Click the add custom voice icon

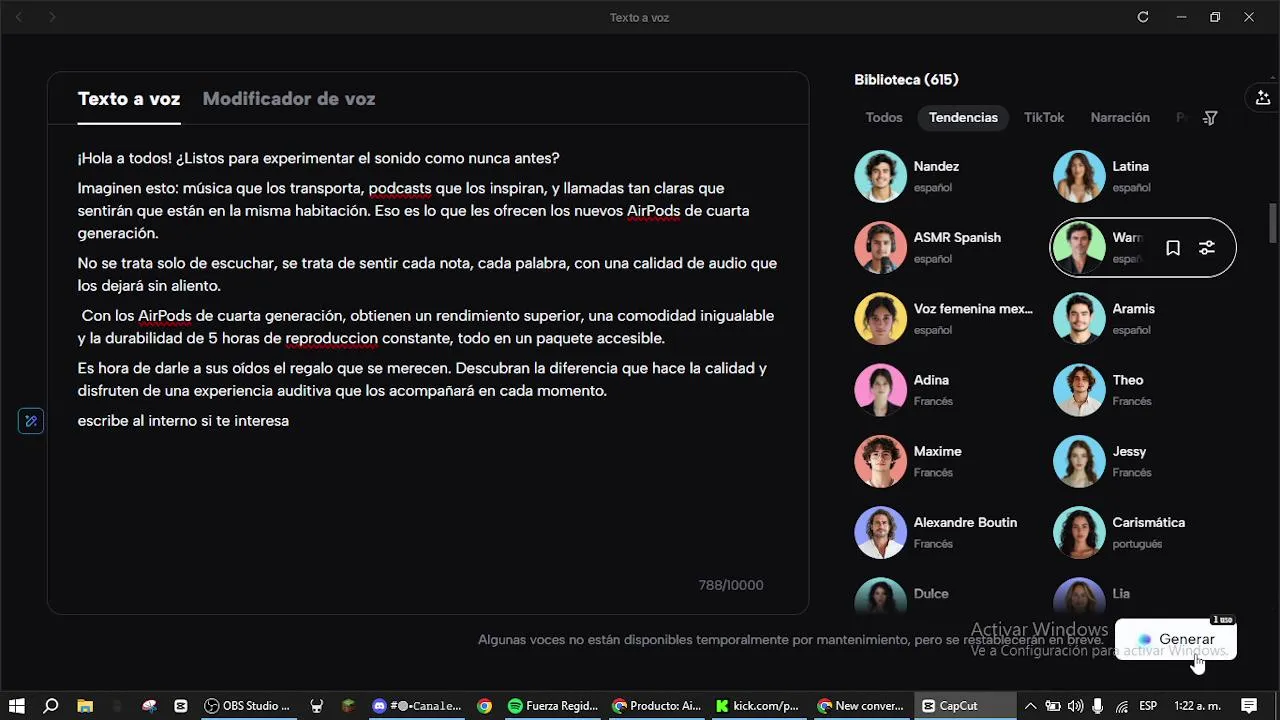(x=1263, y=98)
